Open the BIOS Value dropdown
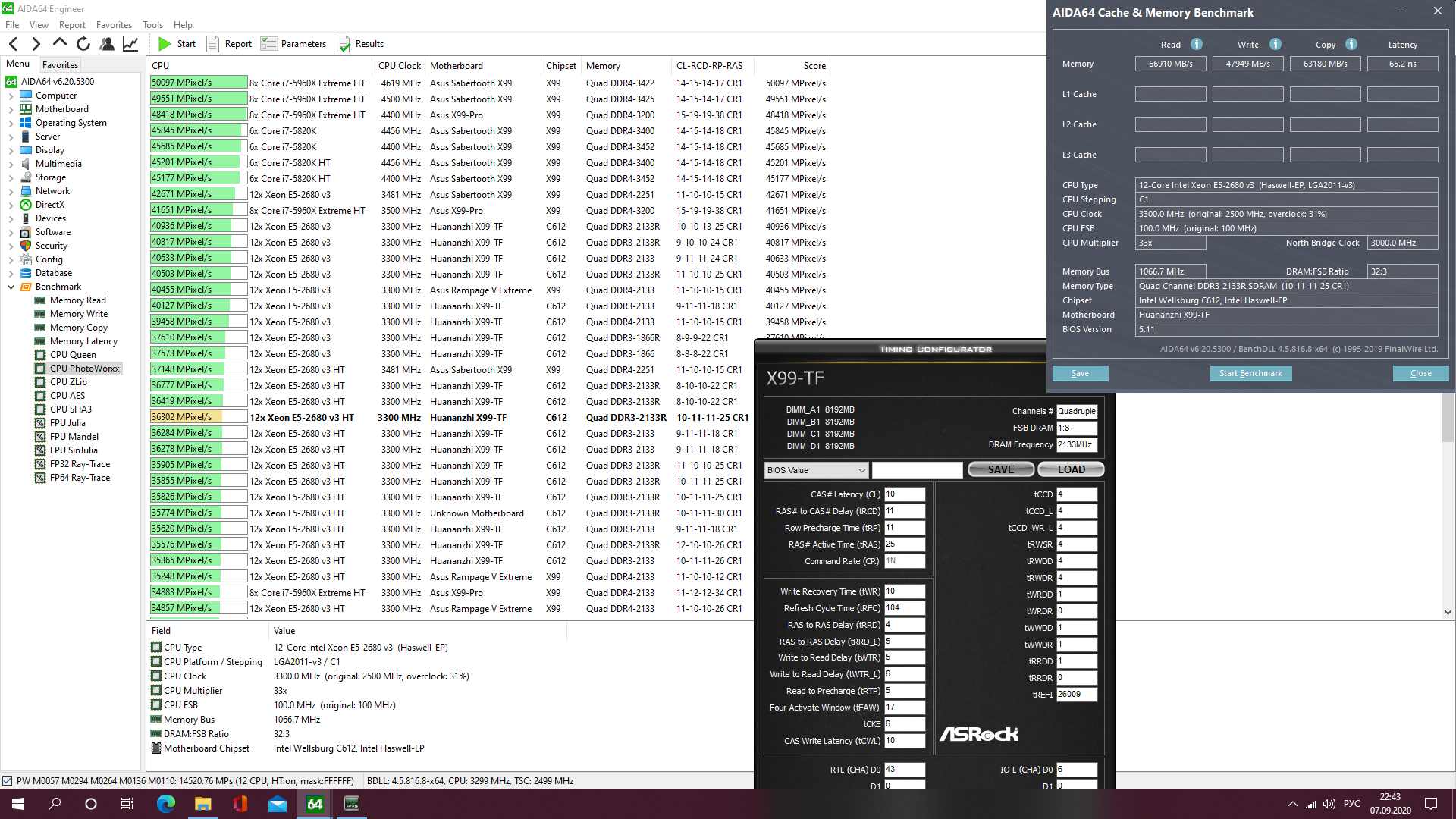 coord(815,470)
